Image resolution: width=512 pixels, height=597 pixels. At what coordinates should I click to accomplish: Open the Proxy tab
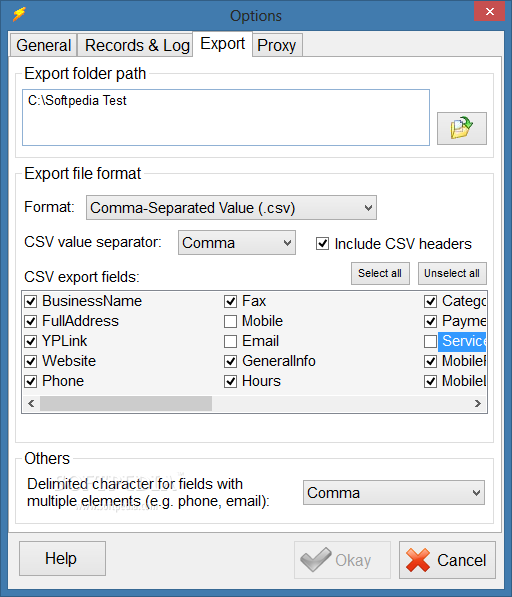[x=277, y=45]
